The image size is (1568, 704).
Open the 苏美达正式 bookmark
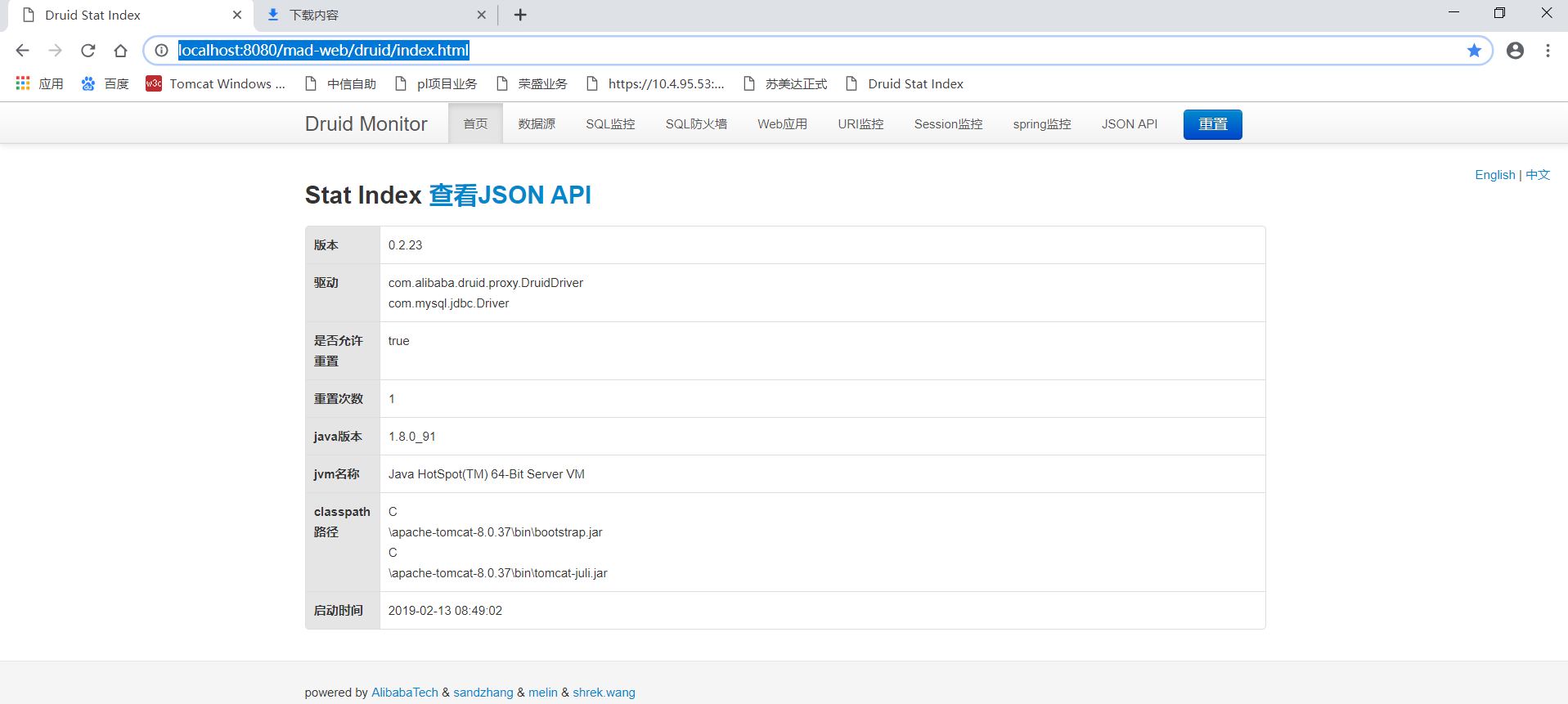[785, 83]
